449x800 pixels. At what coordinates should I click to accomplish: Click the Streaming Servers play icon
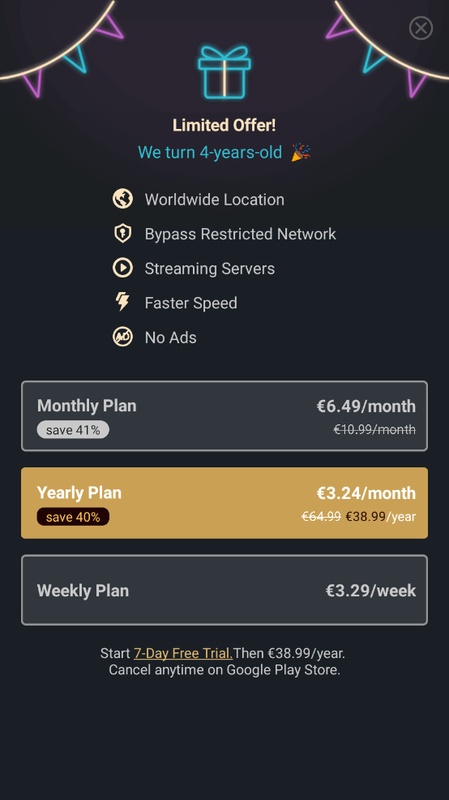122,268
